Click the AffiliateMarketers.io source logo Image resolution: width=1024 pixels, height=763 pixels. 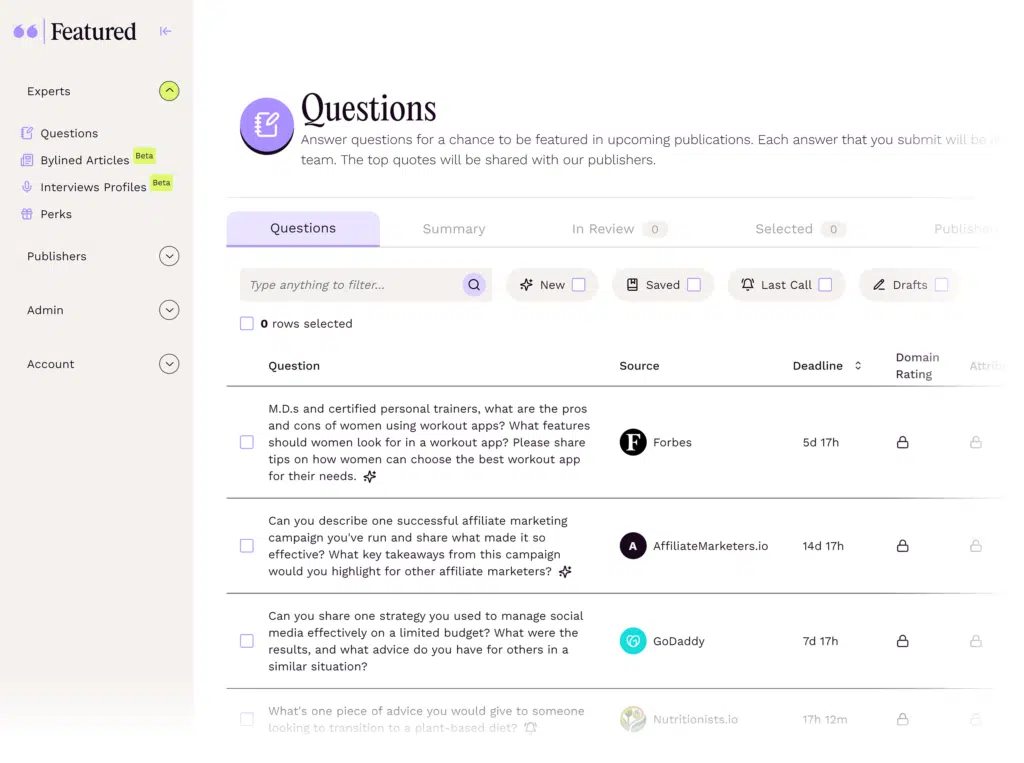[633, 546]
